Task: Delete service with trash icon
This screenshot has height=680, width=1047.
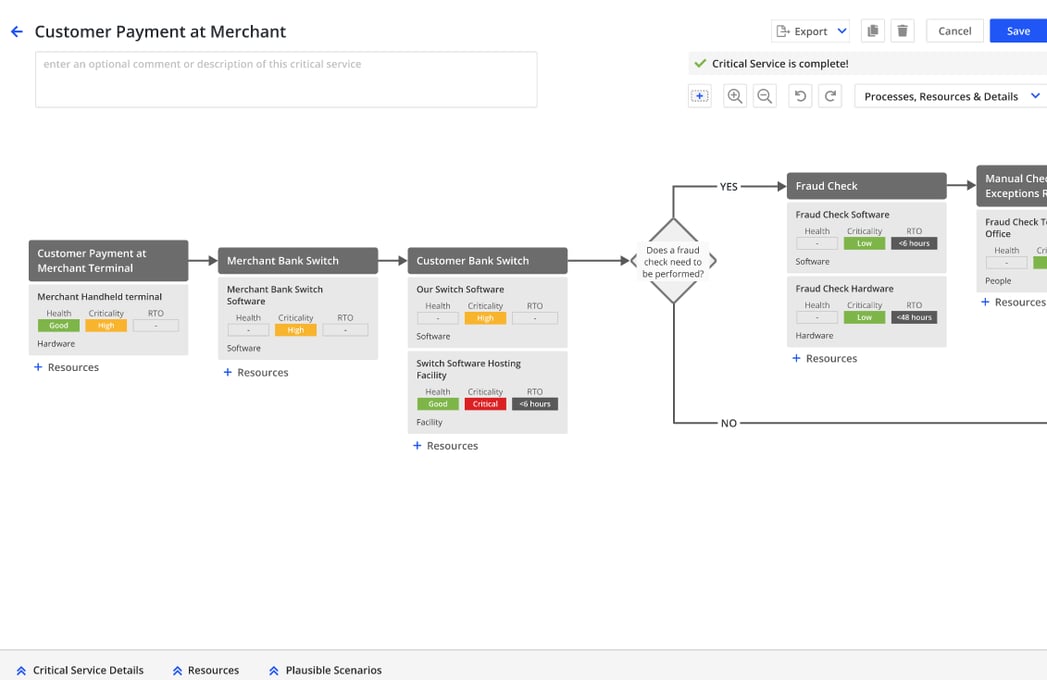Action: pos(902,31)
